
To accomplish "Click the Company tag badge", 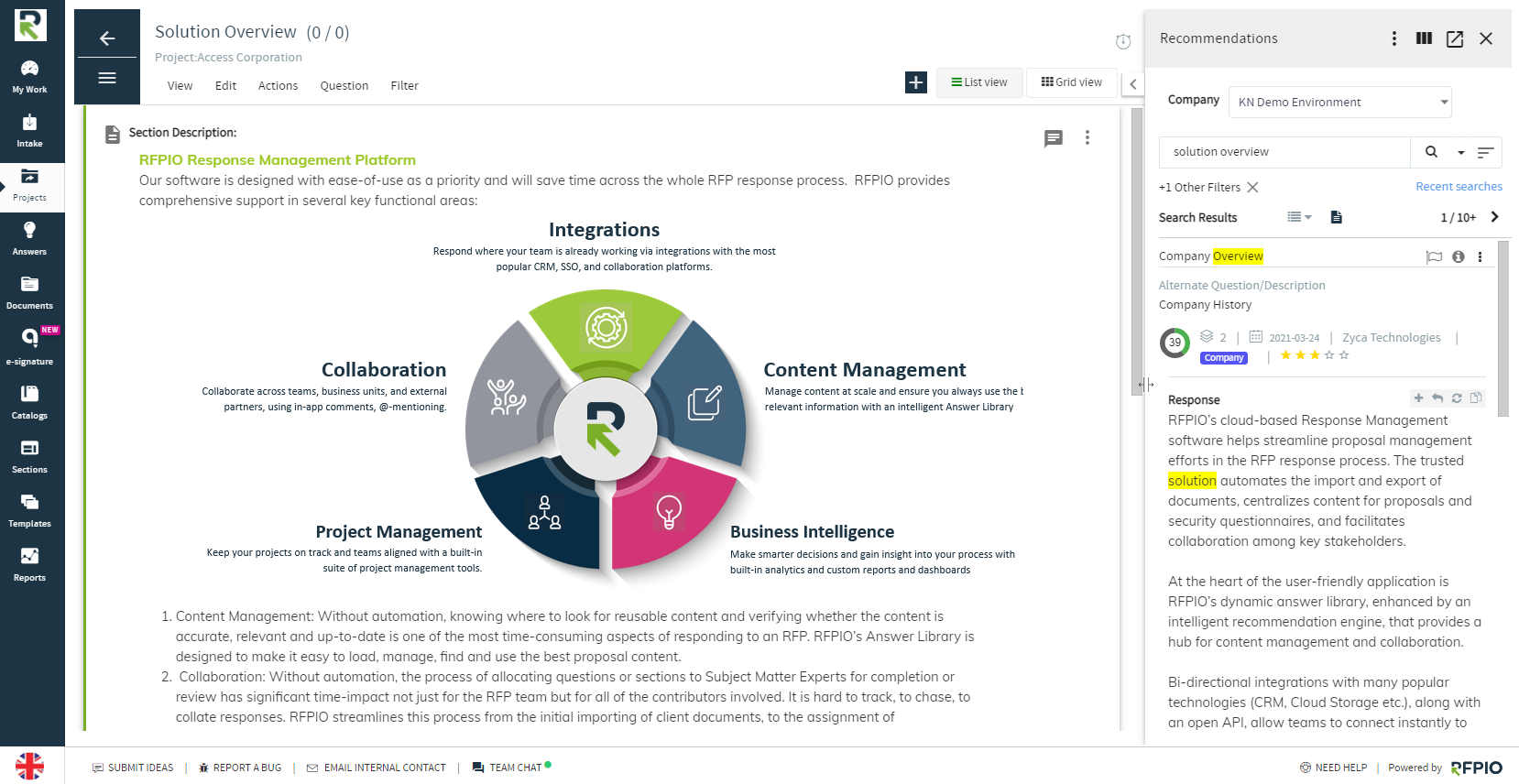I will pos(1224,358).
